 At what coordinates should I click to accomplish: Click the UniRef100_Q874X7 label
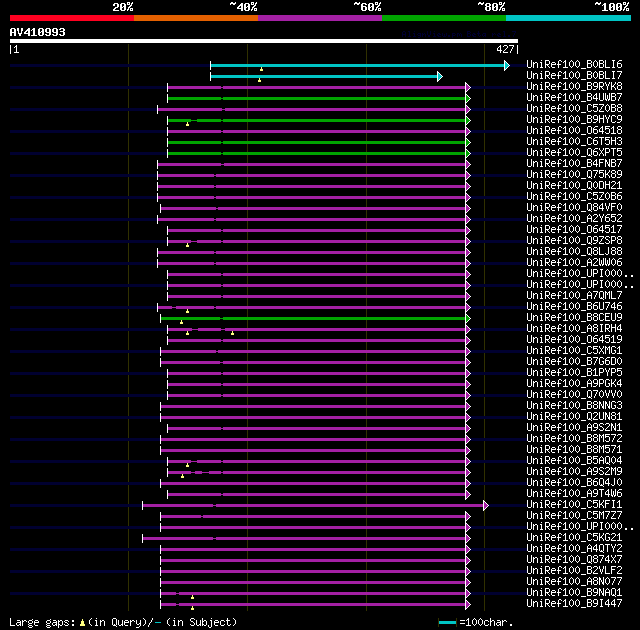pyautogui.click(x=574, y=560)
